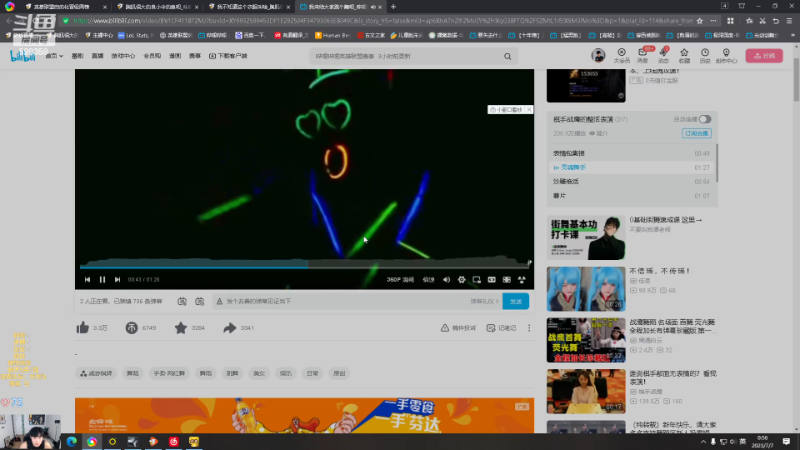Show collection intro via 简介 eye icon
800x450 pixels.
point(598,133)
